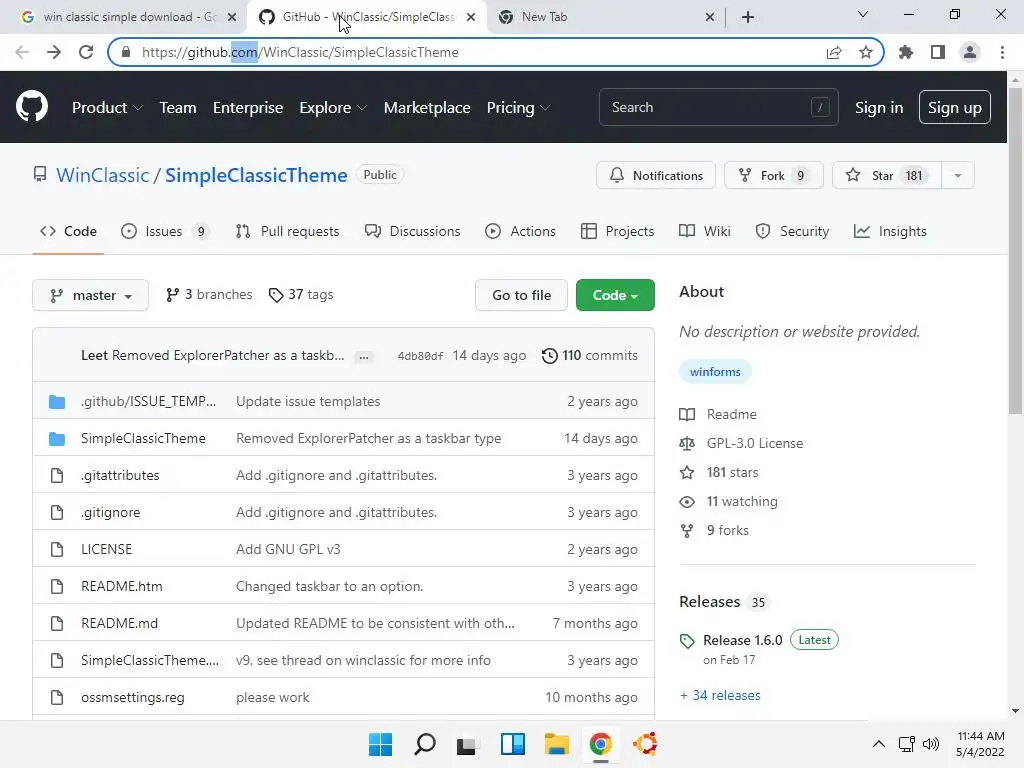The width and height of the screenshot is (1024, 768).
Task: Bookmark this page with the star icon
Action: [x=866, y=52]
